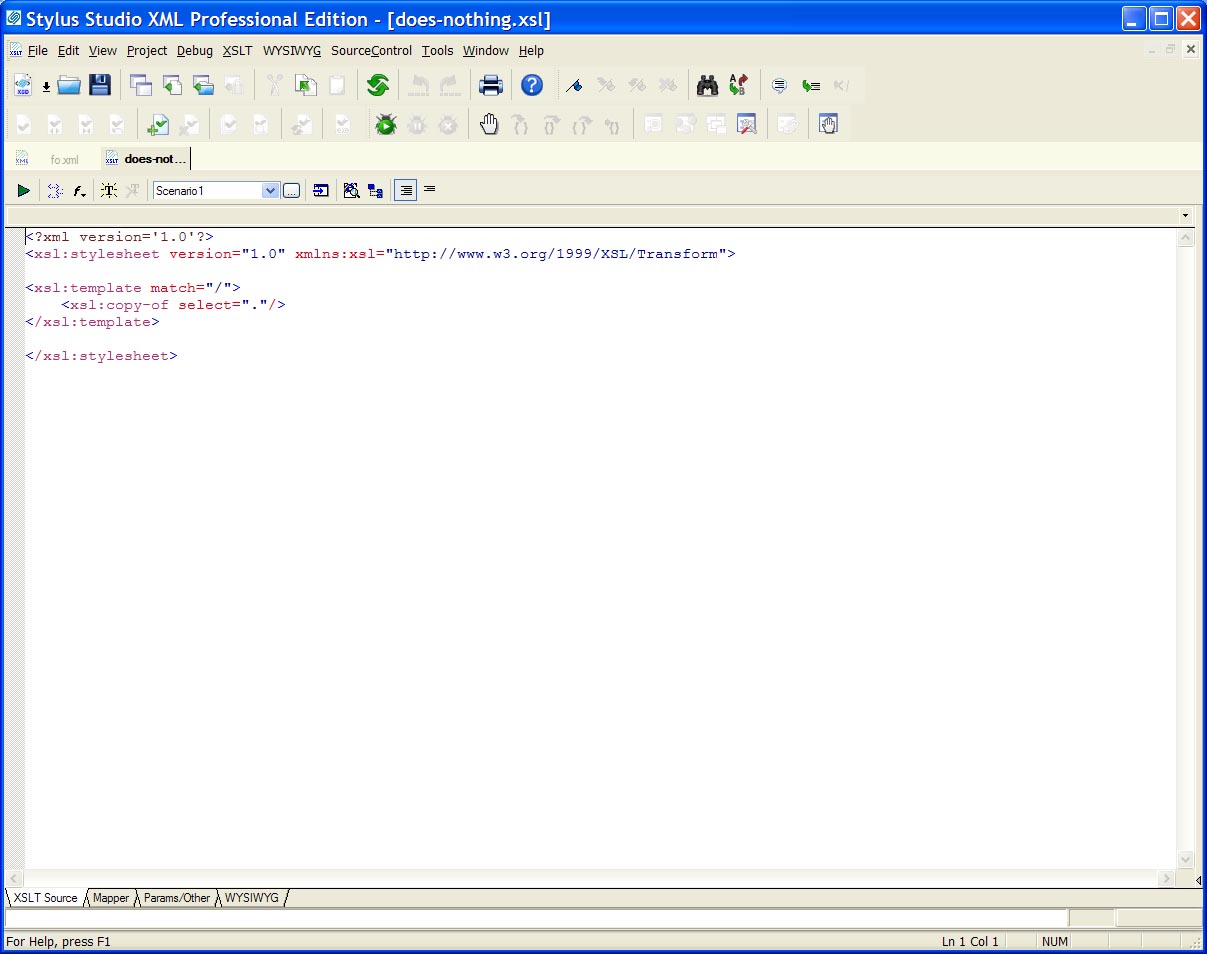Viewport: 1207px width, 954px height.
Task: Expand the dropdown arrow above the editor's right edge
Action: pyautogui.click(x=1186, y=216)
